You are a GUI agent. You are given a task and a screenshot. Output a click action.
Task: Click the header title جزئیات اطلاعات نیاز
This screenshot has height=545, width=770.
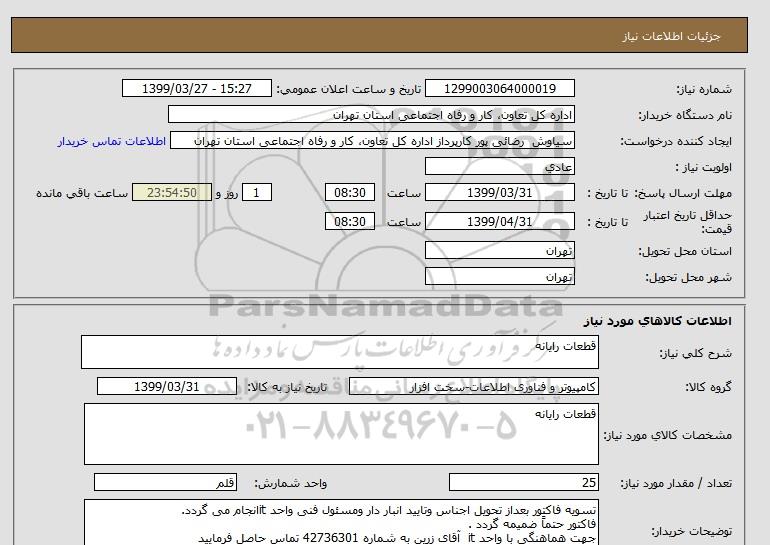tap(671, 36)
